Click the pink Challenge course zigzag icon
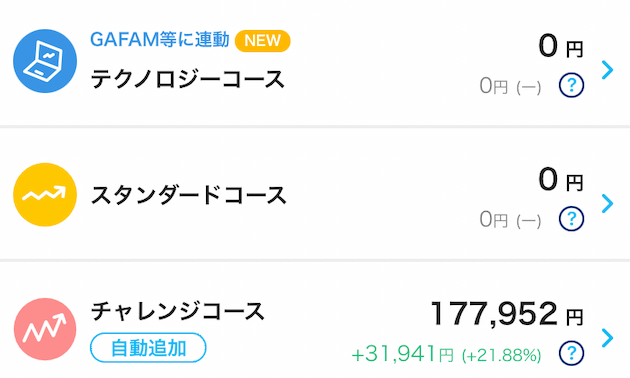 coord(45,329)
